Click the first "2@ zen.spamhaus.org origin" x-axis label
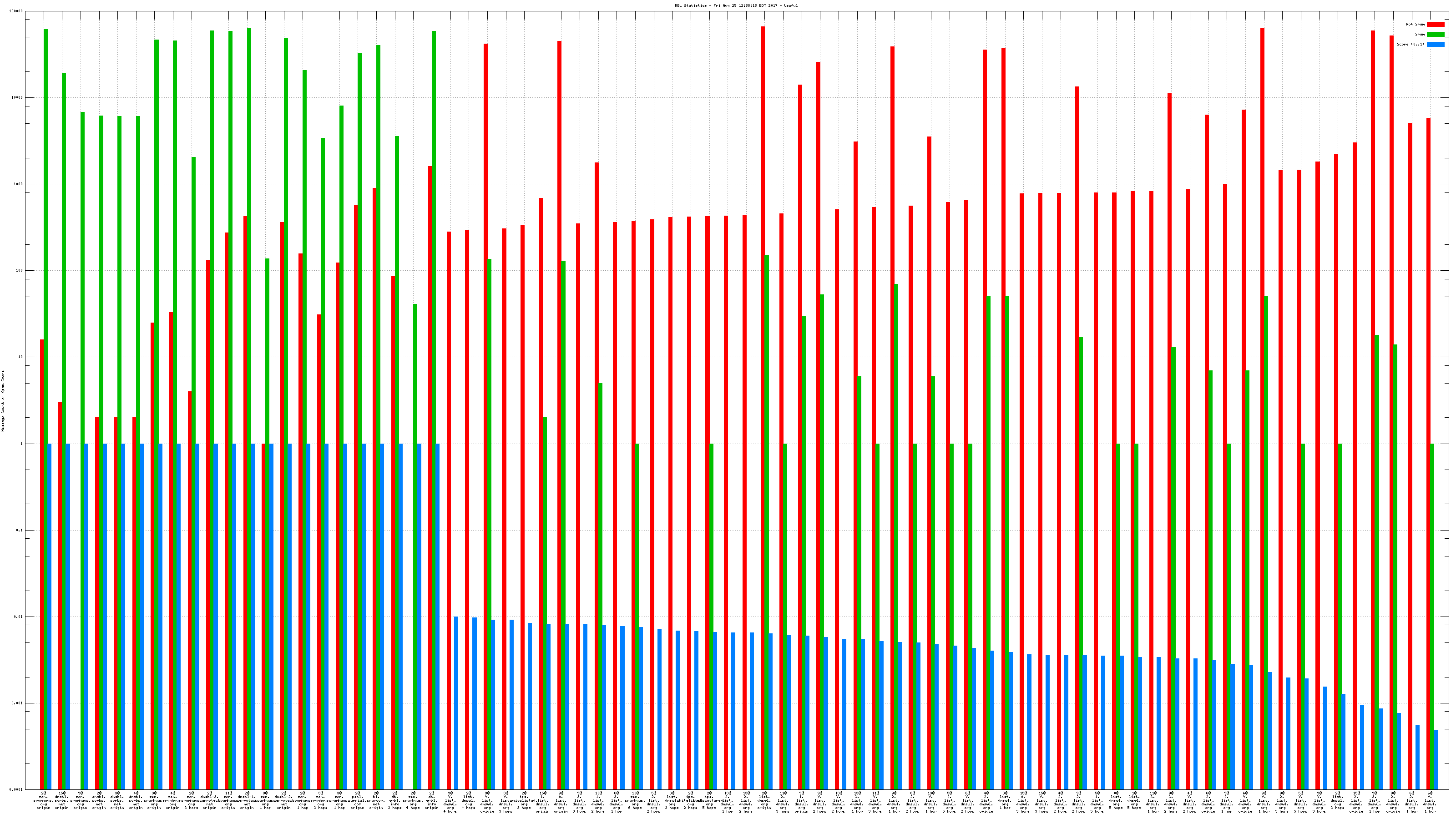The height and width of the screenshot is (819, 1456). click(x=44, y=800)
